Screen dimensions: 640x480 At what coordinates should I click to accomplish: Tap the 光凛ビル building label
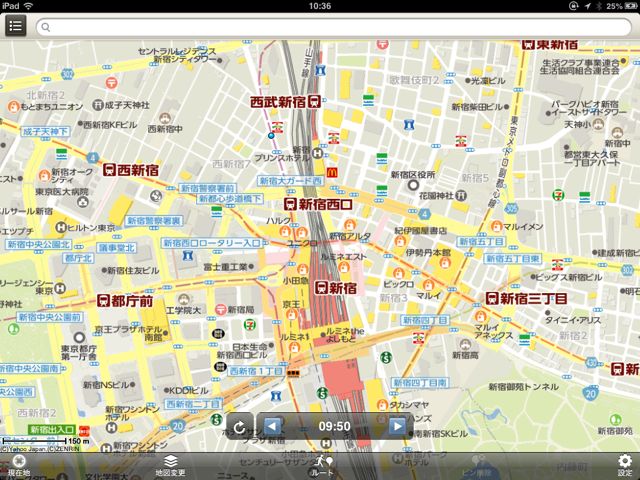[488, 80]
